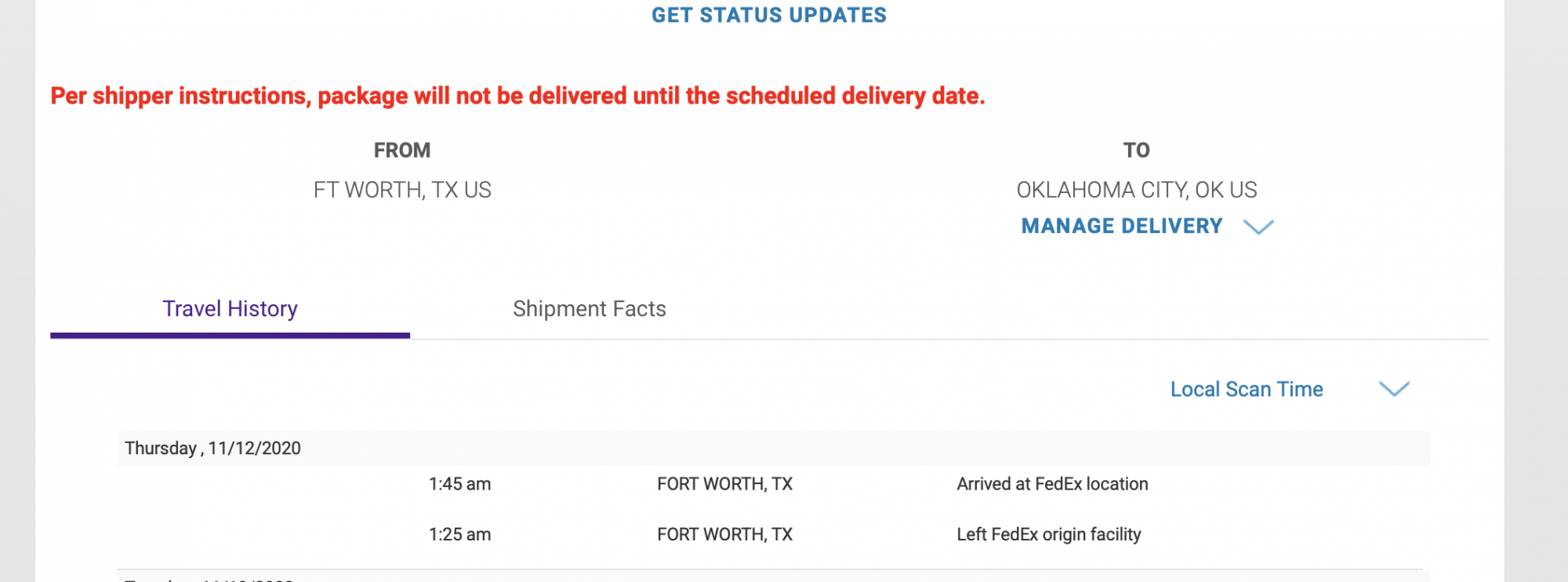Open the Shipment Facts tab
The image size is (1568, 582).
589,309
